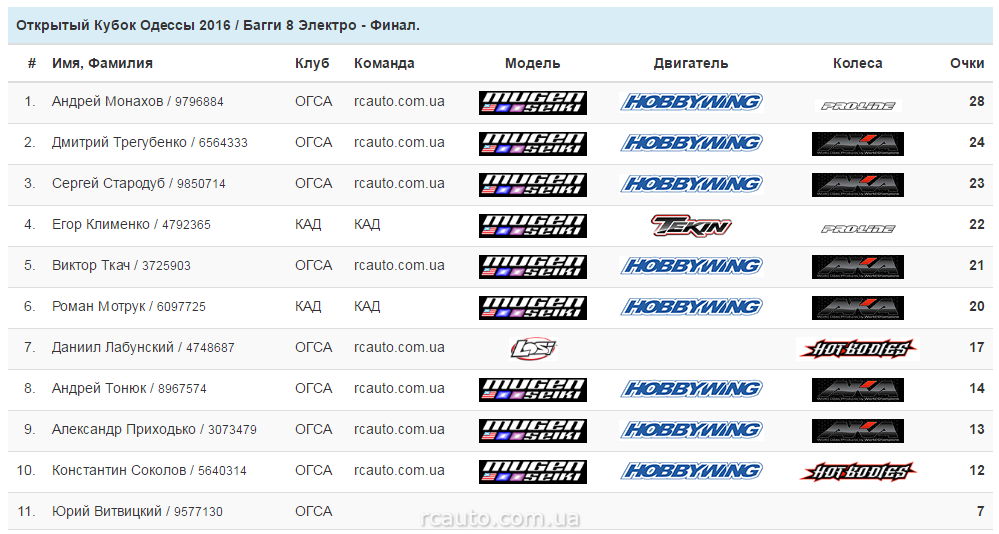Click the Очки column header
999x534 pixels.
[966, 63]
